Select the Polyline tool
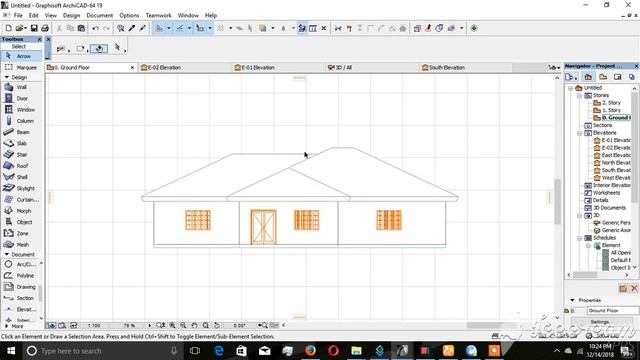Viewport: 640px width, 360px height. click(x=20, y=276)
